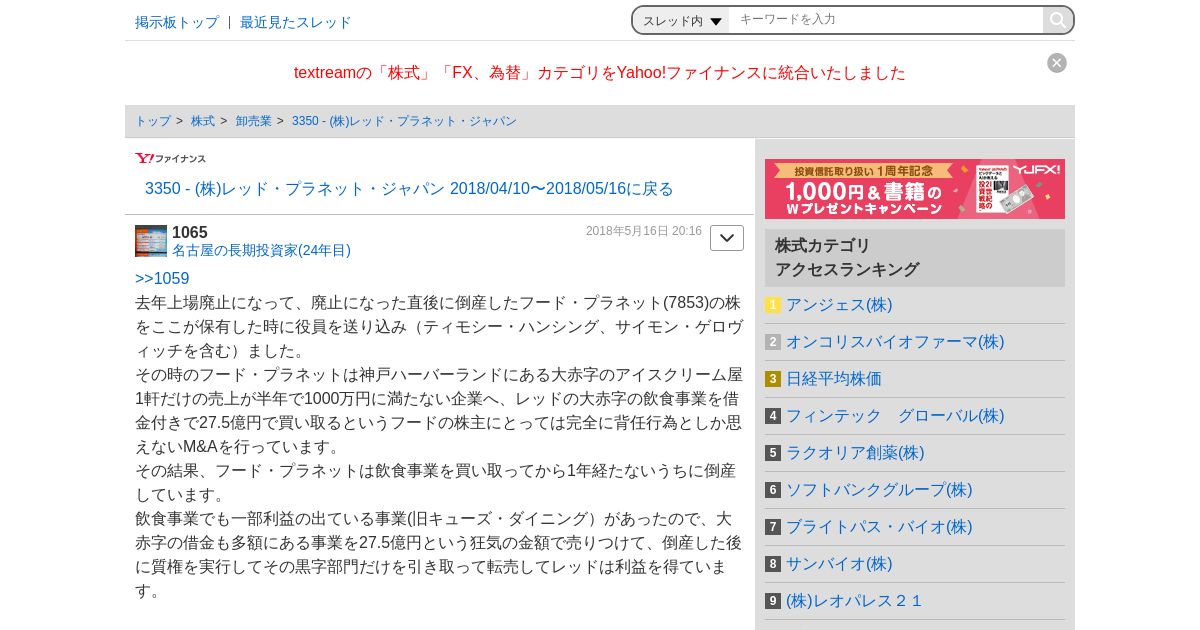Open アンジェス(株) in the ranking

pos(839,305)
